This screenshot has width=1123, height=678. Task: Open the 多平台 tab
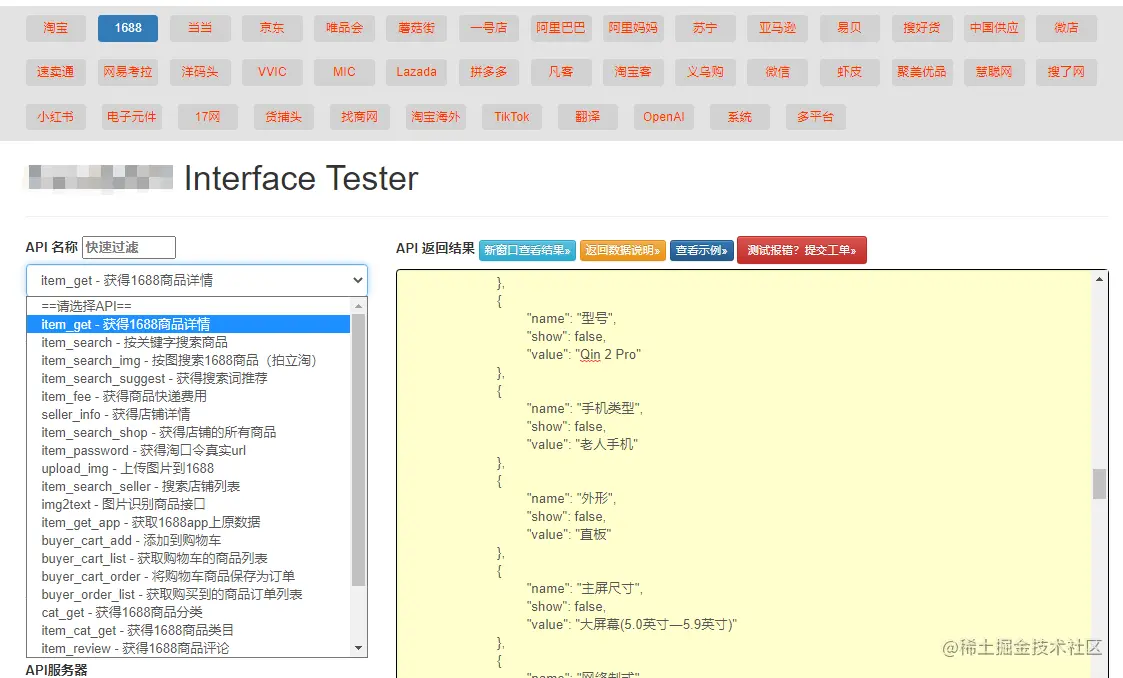pyautogui.click(x=815, y=117)
